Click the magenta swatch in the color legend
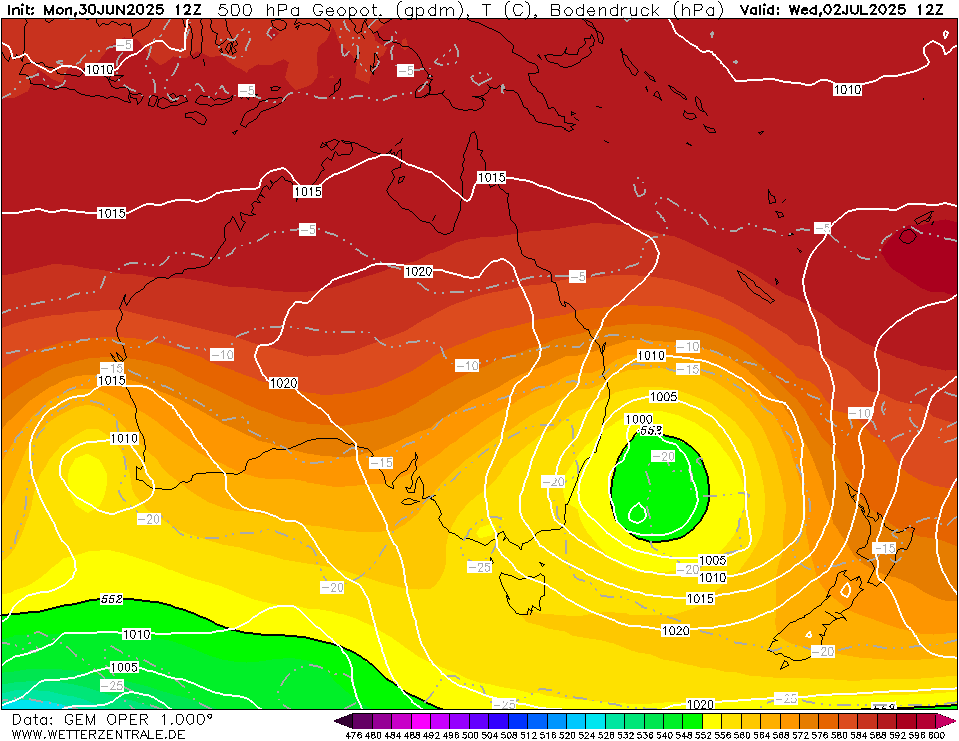This screenshot has width=959, height=741. click(420, 721)
